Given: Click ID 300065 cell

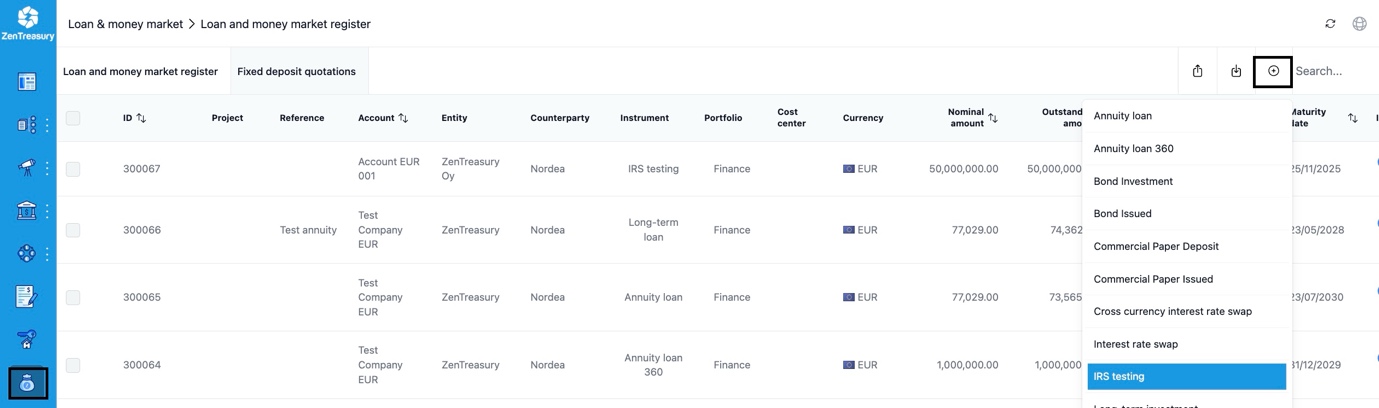Looking at the screenshot, I should click(141, 297).
